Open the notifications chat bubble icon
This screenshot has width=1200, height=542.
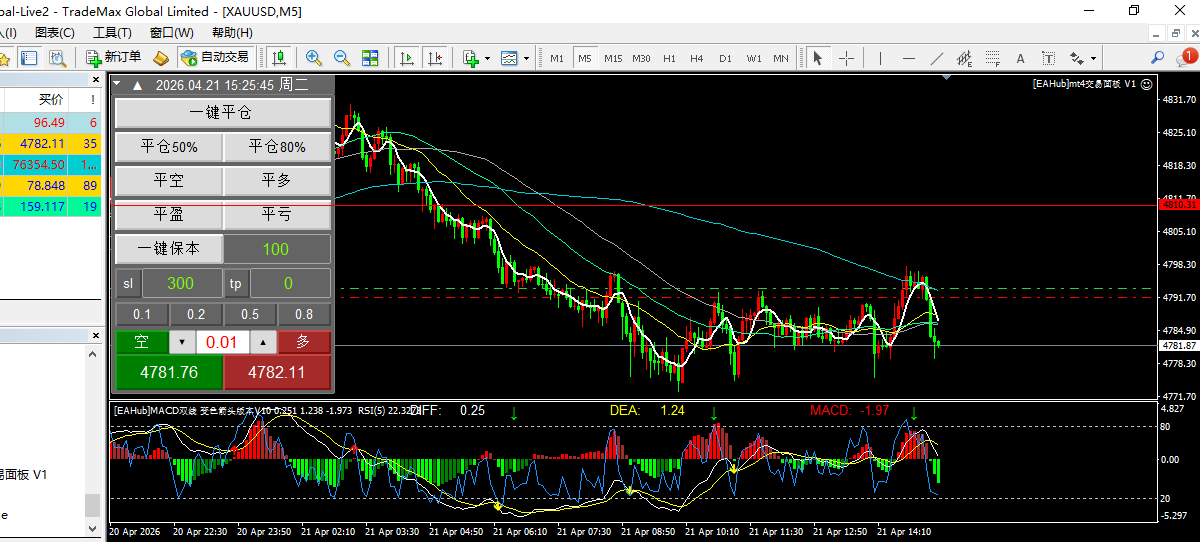coord(1186,58)
